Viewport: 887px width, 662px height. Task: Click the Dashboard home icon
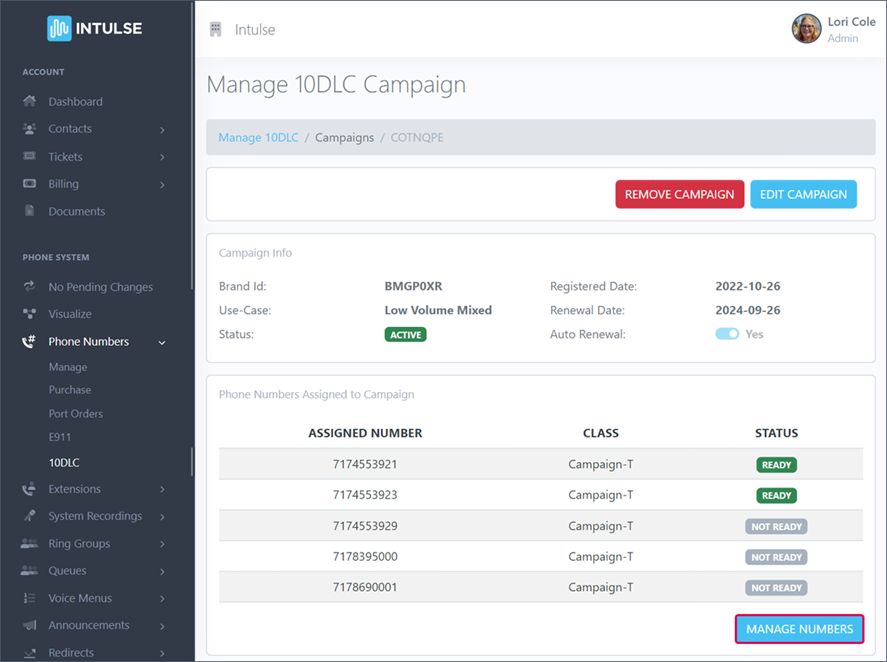[30, 102]
